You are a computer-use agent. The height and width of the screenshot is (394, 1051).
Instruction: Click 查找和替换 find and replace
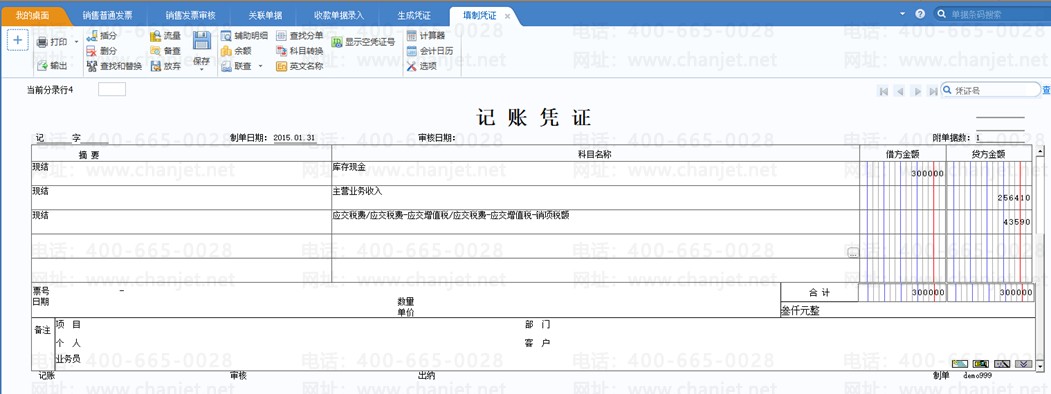point(114,66)
